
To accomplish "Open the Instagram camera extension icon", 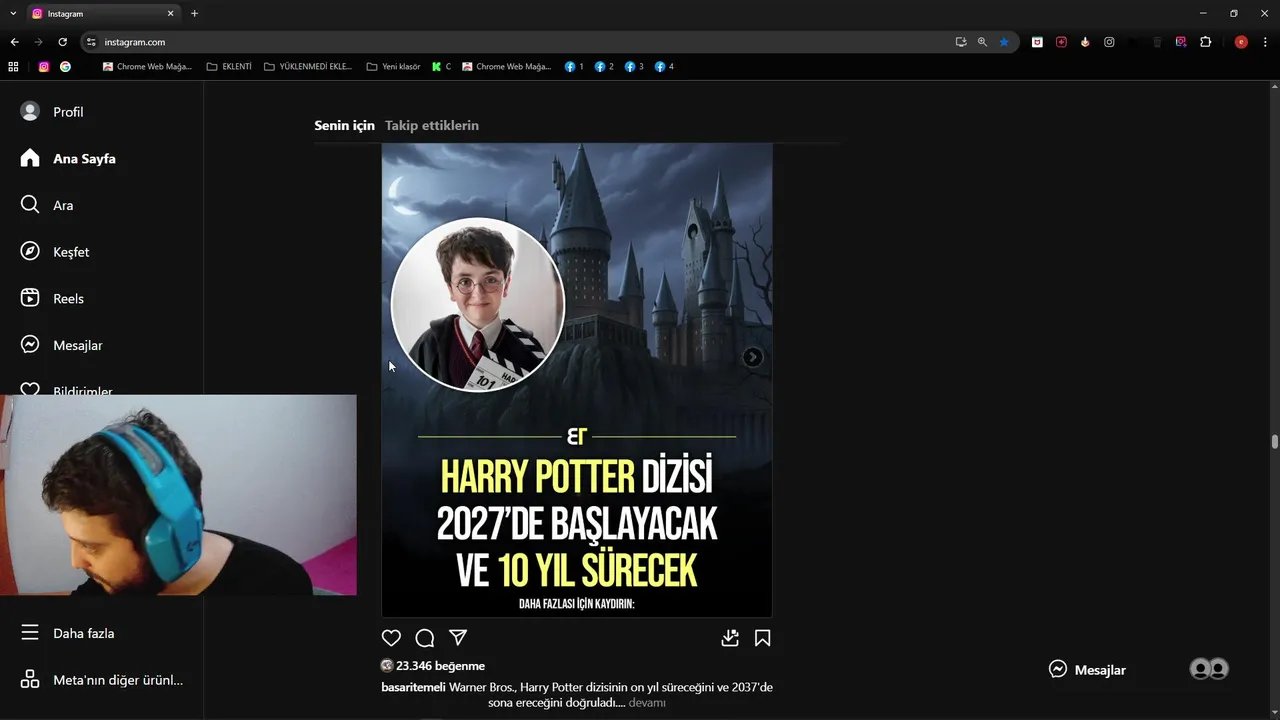I will point(1109,42).
